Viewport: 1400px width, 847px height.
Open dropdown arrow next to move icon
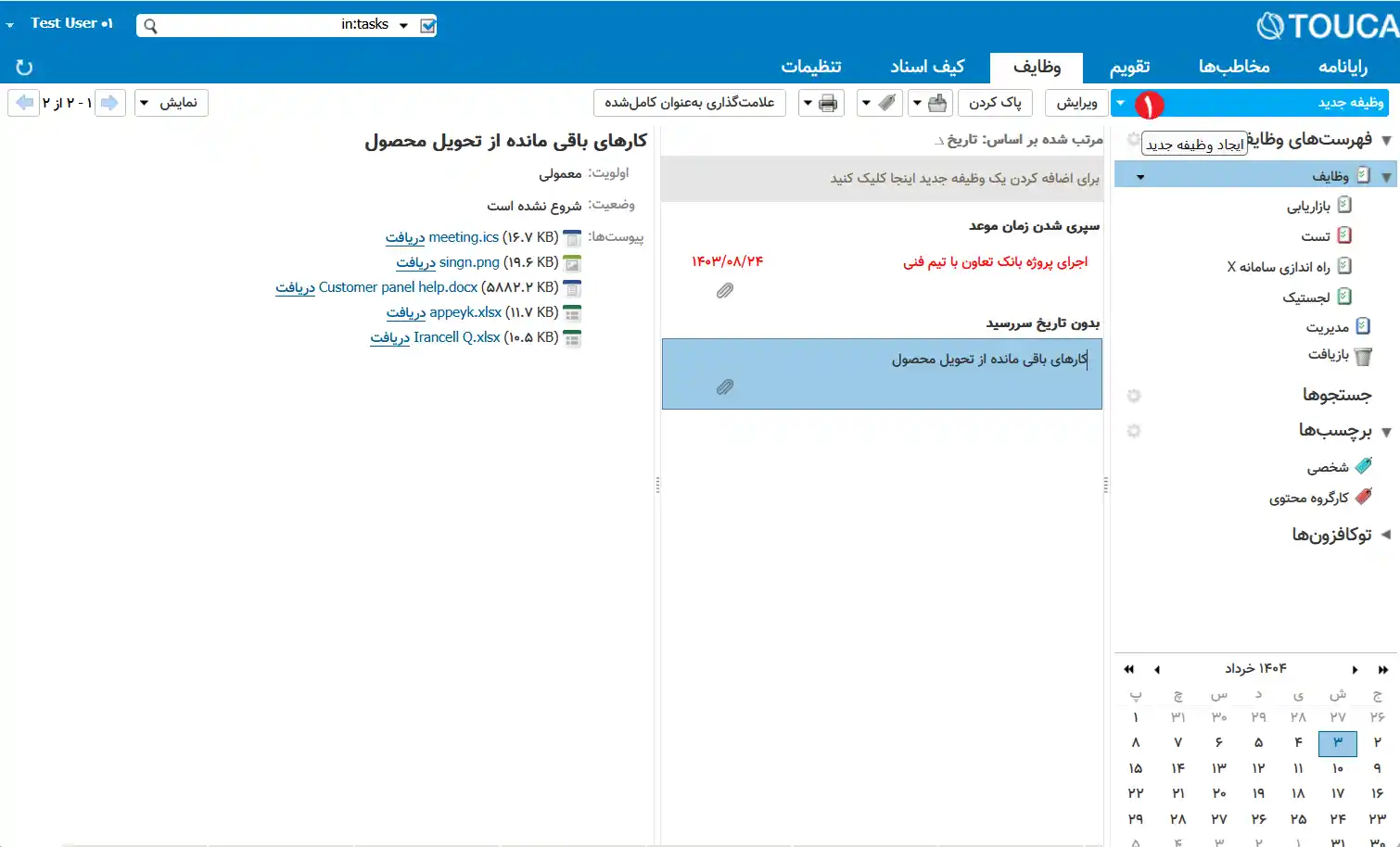pyautogui.click(x=916, y=103)
